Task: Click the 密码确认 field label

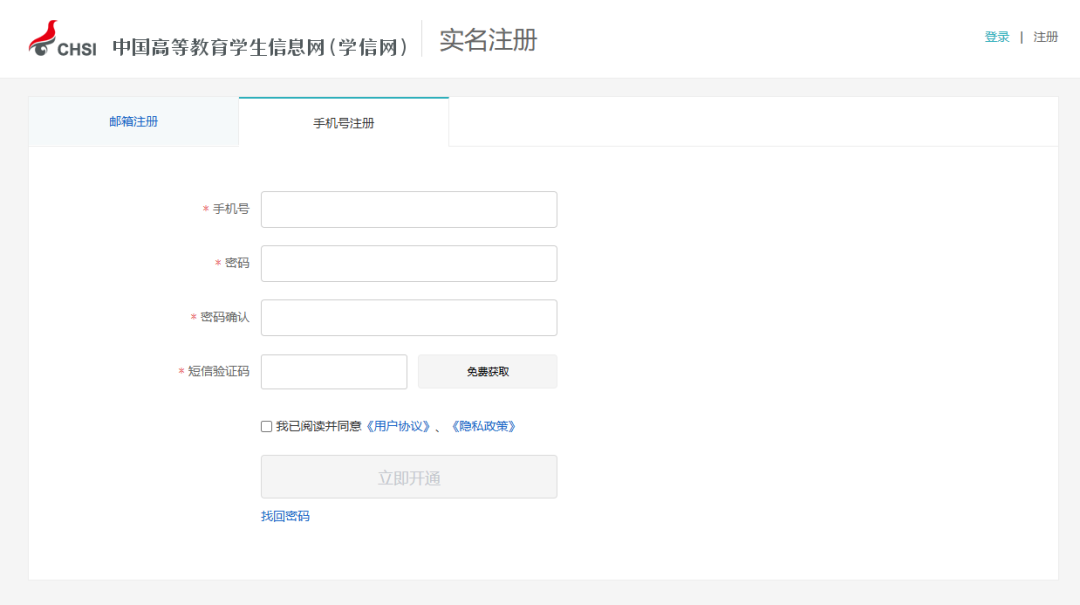Action: (225, 317)
